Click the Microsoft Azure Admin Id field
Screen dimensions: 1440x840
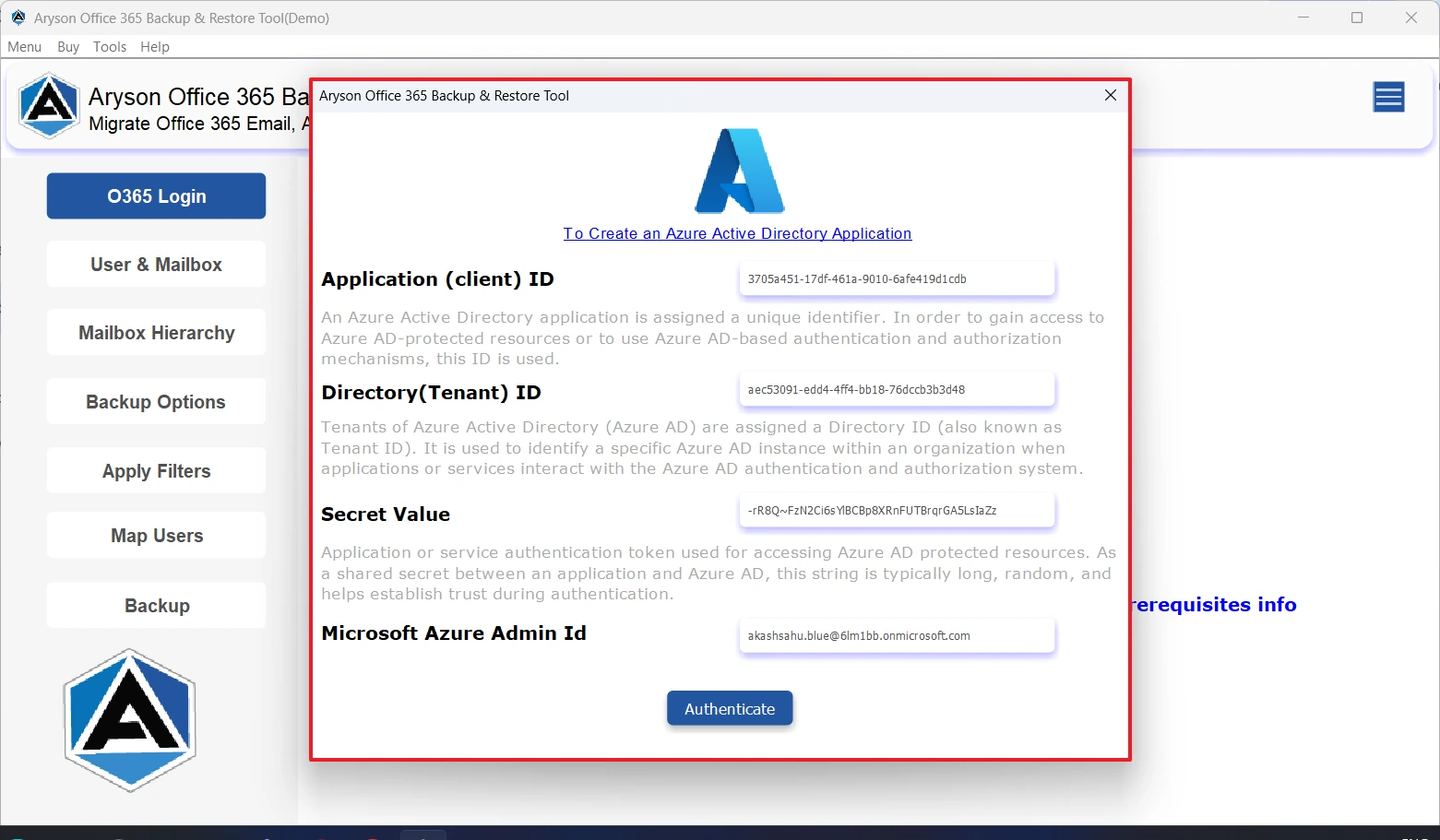(x=897, y=635)
